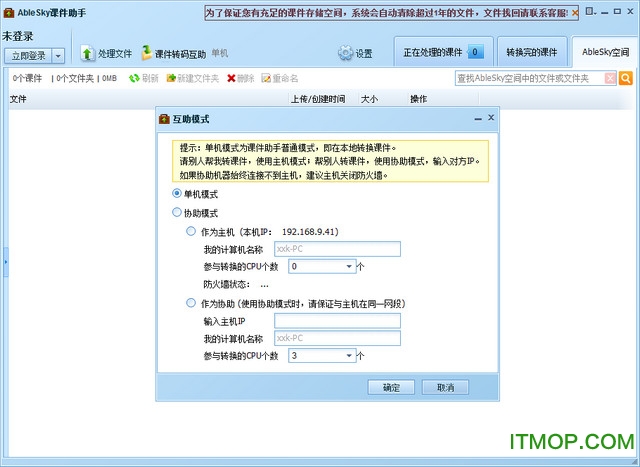Switch to 转换完的课件 tab

[532, 52]
